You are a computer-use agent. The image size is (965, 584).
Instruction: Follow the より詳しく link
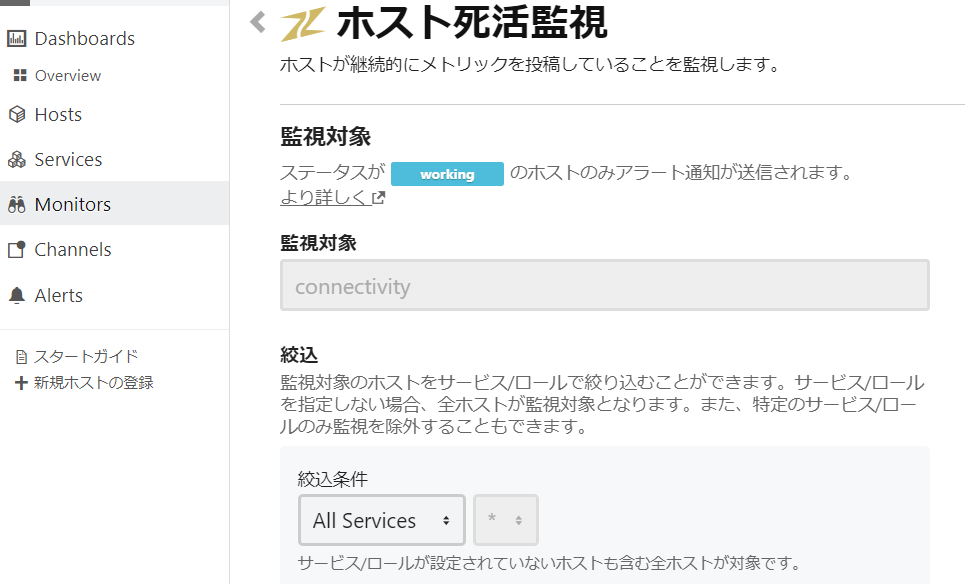(x=326, y=198)
